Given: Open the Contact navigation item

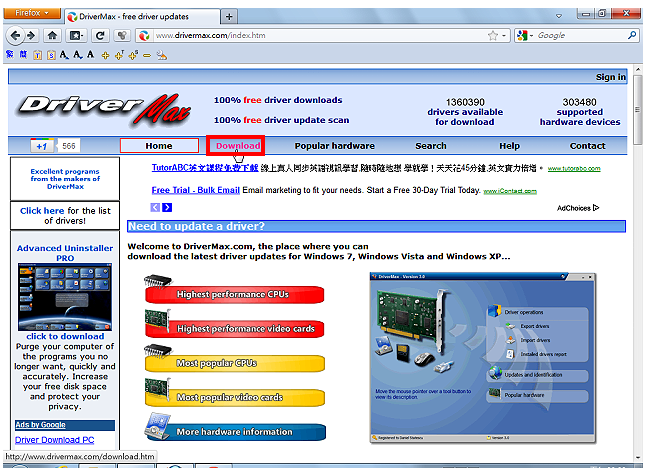Looking at the screenshot, I should pyautogui.click(x=587, y=146).
